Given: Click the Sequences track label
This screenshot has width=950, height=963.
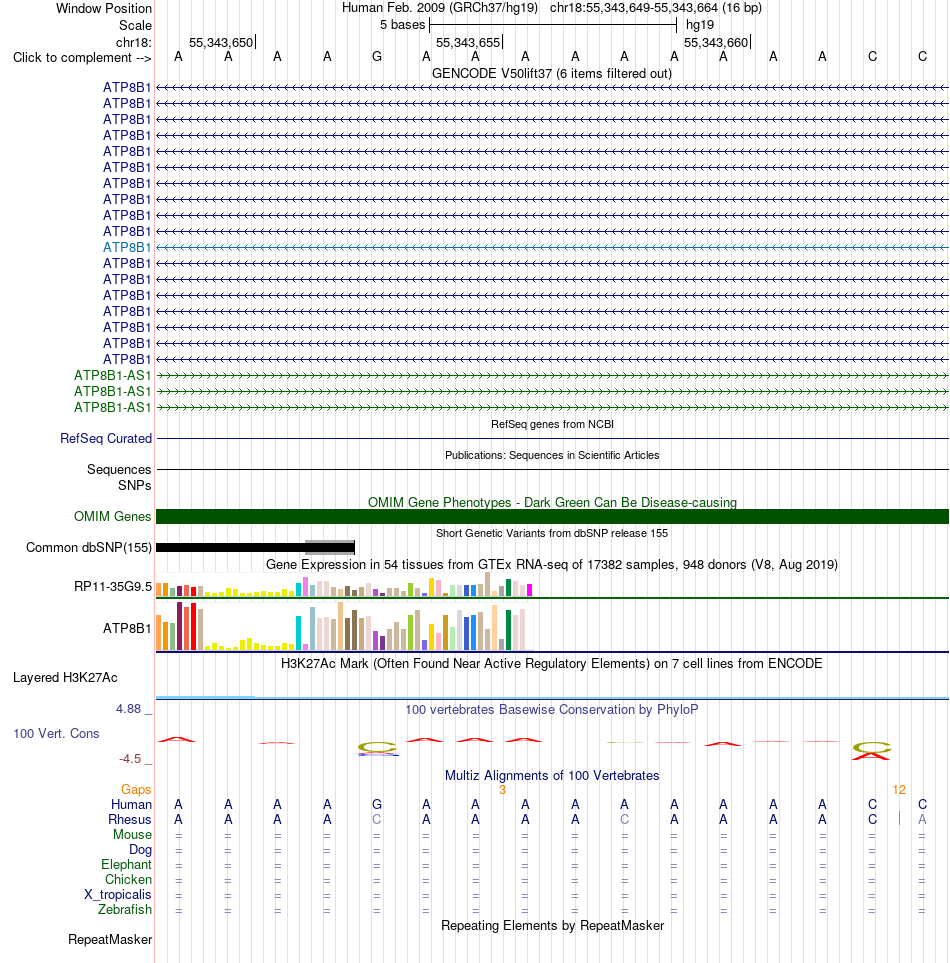Looking at the screenshot, I should [119, 469].
